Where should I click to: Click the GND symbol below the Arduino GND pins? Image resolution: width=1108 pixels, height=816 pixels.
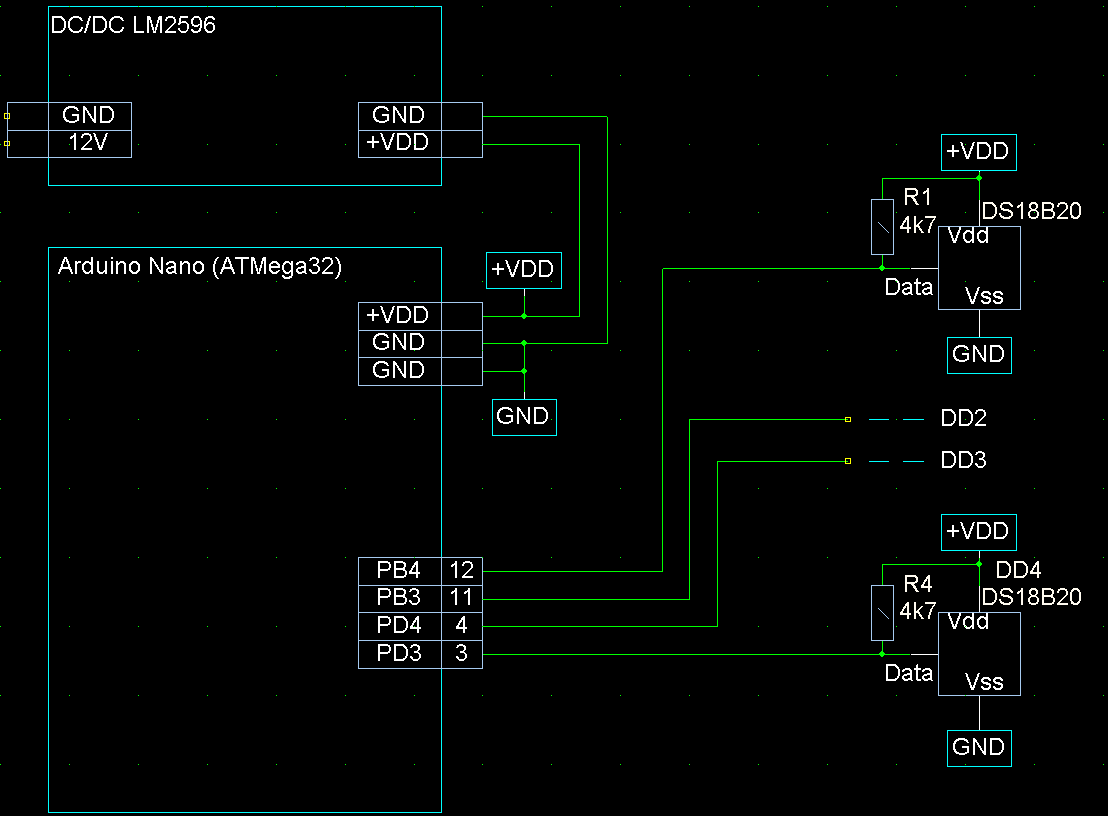coord(524,416)
